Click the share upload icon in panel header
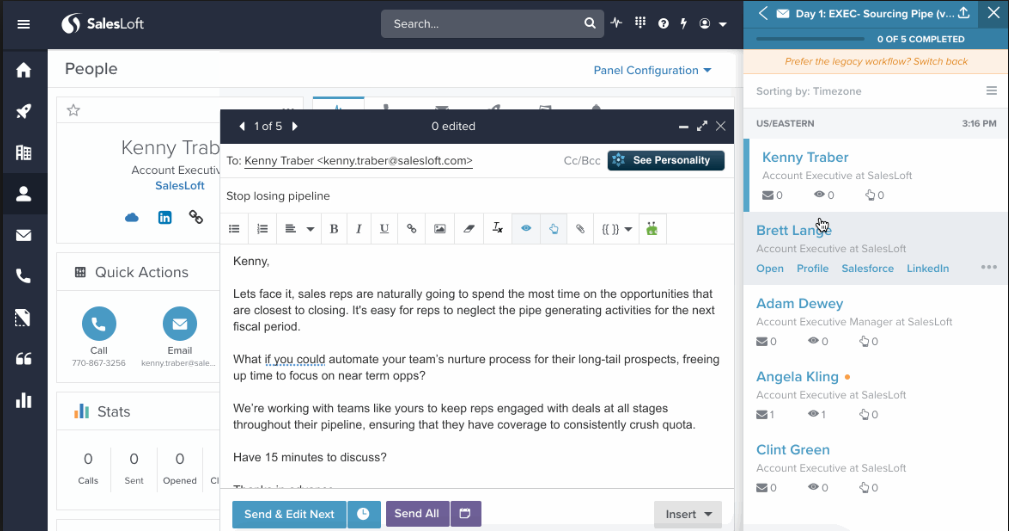Image resolution: width=1009 pixels, height=531 pixels. (x=963, y=13)
